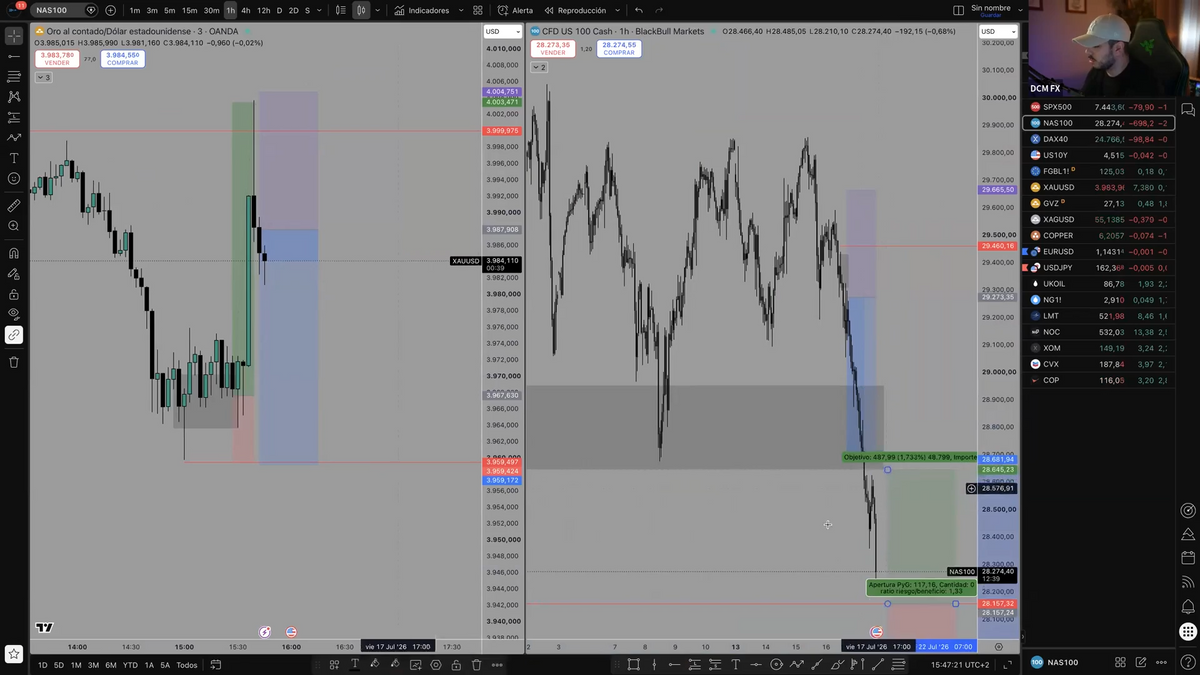The image size is (1200, 675).
Task: Open the emoji icons tool
Action: (x=14, y=178)
